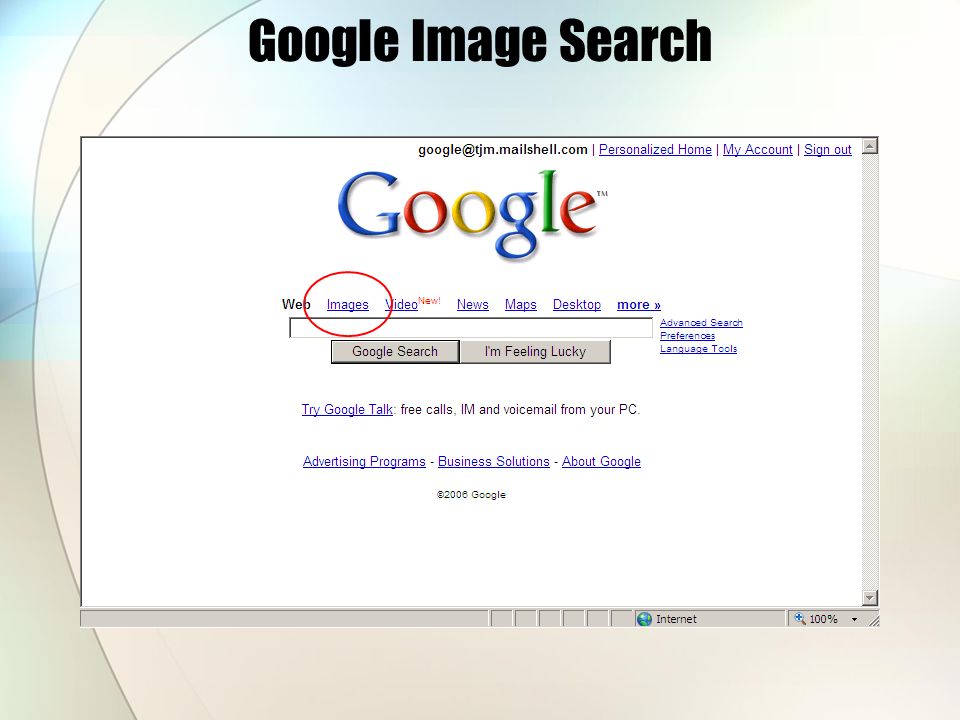This screenshot has width=960, height=720.
Task: Open Advanced Search link
Action: click(x=701, y=323)
